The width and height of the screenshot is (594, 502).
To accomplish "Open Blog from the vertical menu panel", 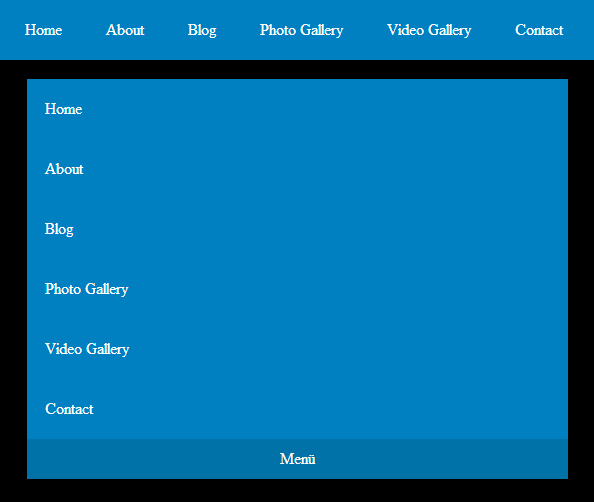I will coord(297,229).
